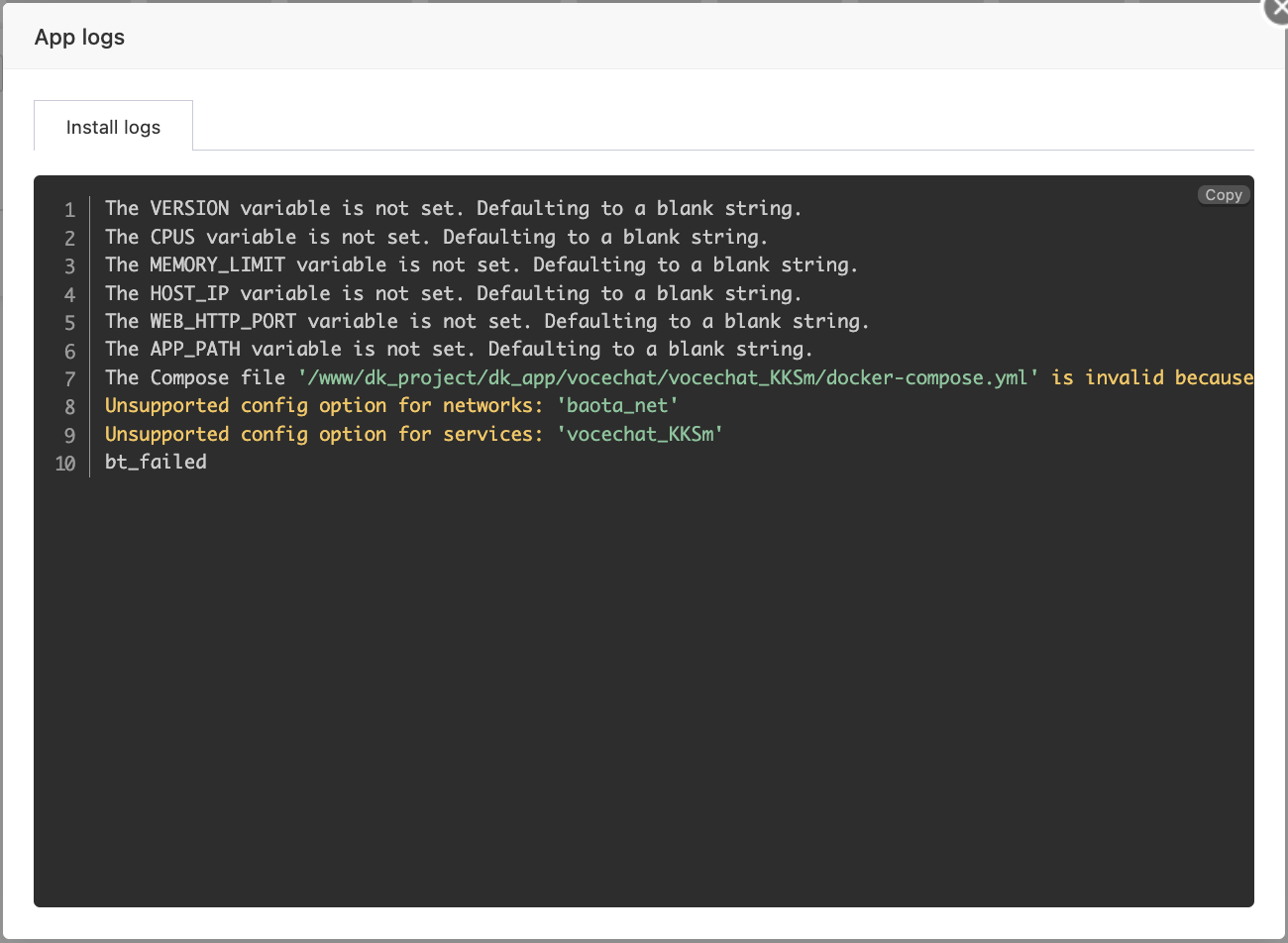Select the Install logs tab

(113, 127)
